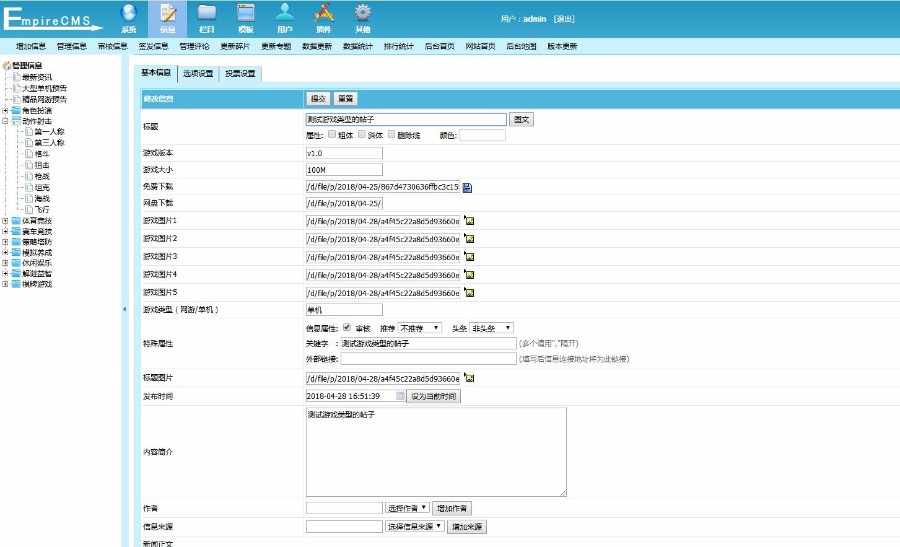Image resolution: width=900 pixels, height=547 pixels.
Task: Switch to the 基本信息 tab
Action: pos(156,73)
